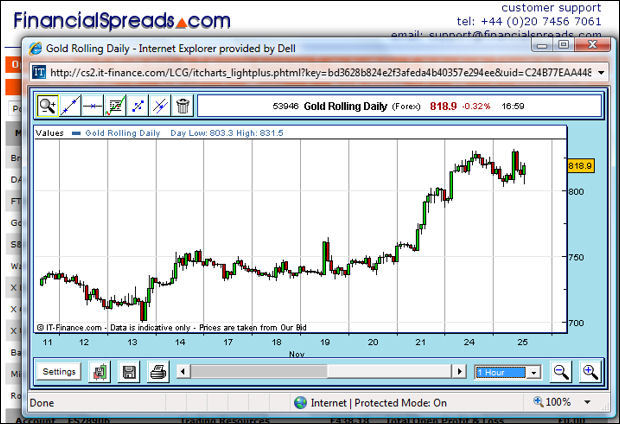Minimize the Gold Rolling Daily window
This screenshot has height=424, width=620.
pos(542,45)
